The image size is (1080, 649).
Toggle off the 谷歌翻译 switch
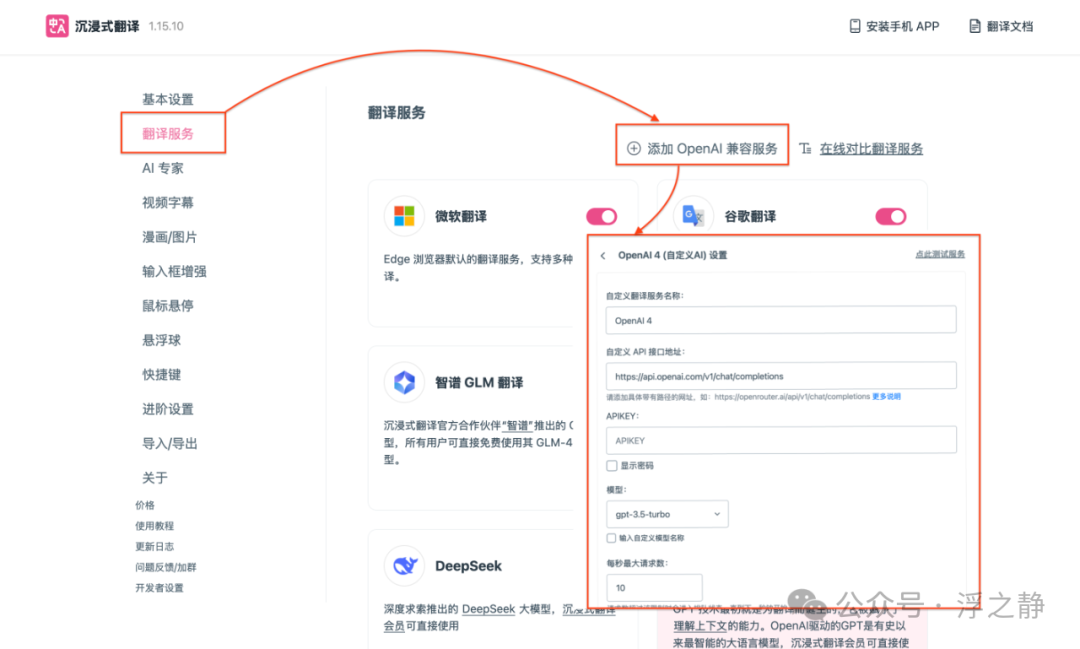tap(891, 216)
